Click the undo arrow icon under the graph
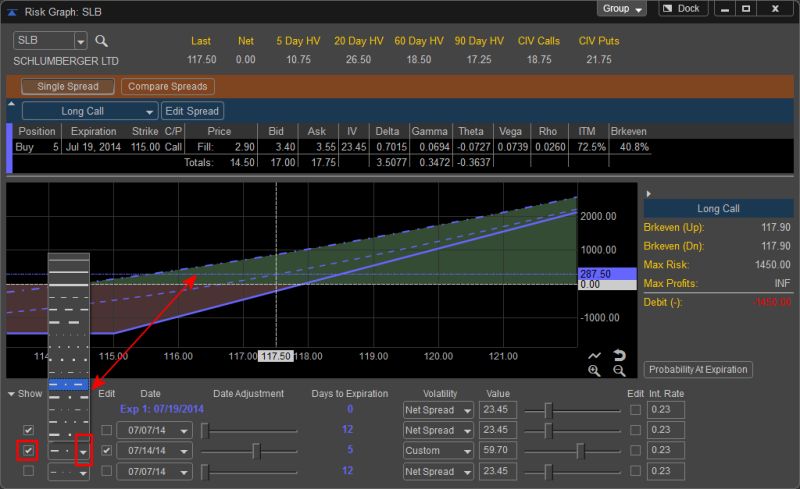 pos(619,355)
